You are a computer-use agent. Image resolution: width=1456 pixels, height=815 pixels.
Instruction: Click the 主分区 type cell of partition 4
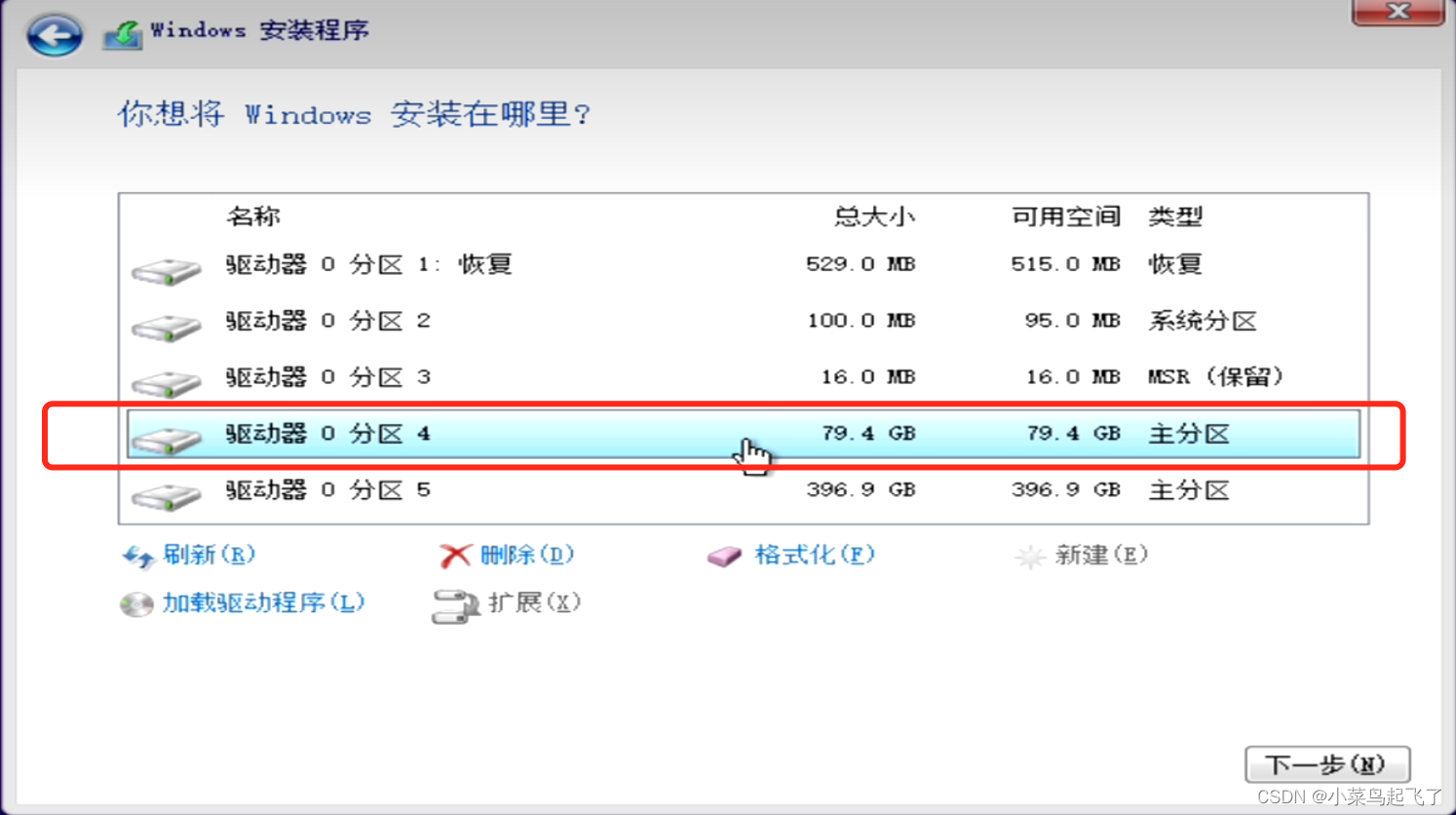[x=1189, y=434]
